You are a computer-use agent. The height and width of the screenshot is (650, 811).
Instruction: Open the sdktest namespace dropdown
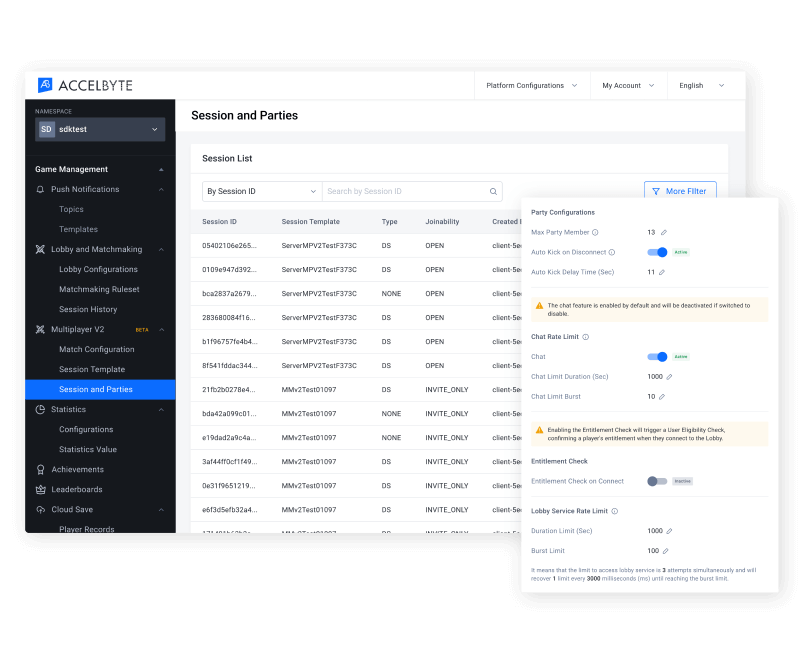point(100,129)
